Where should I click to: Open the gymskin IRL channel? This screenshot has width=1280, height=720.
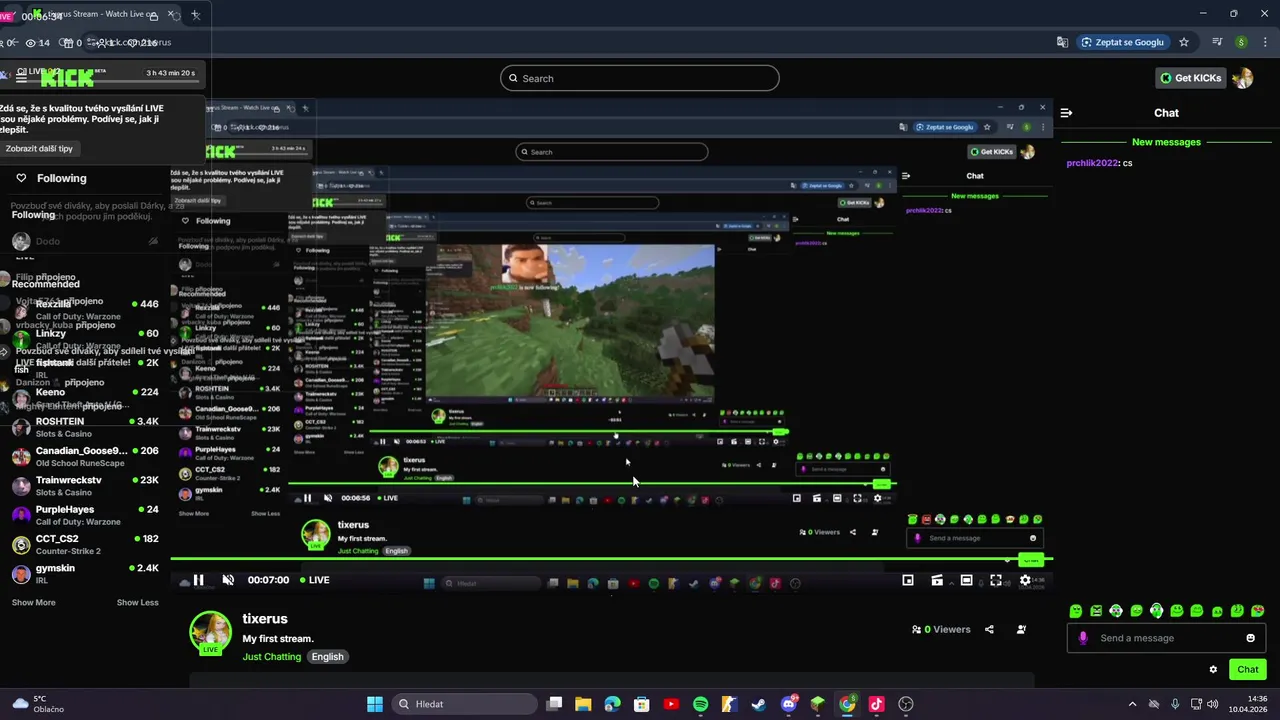[x=85, y=574]
